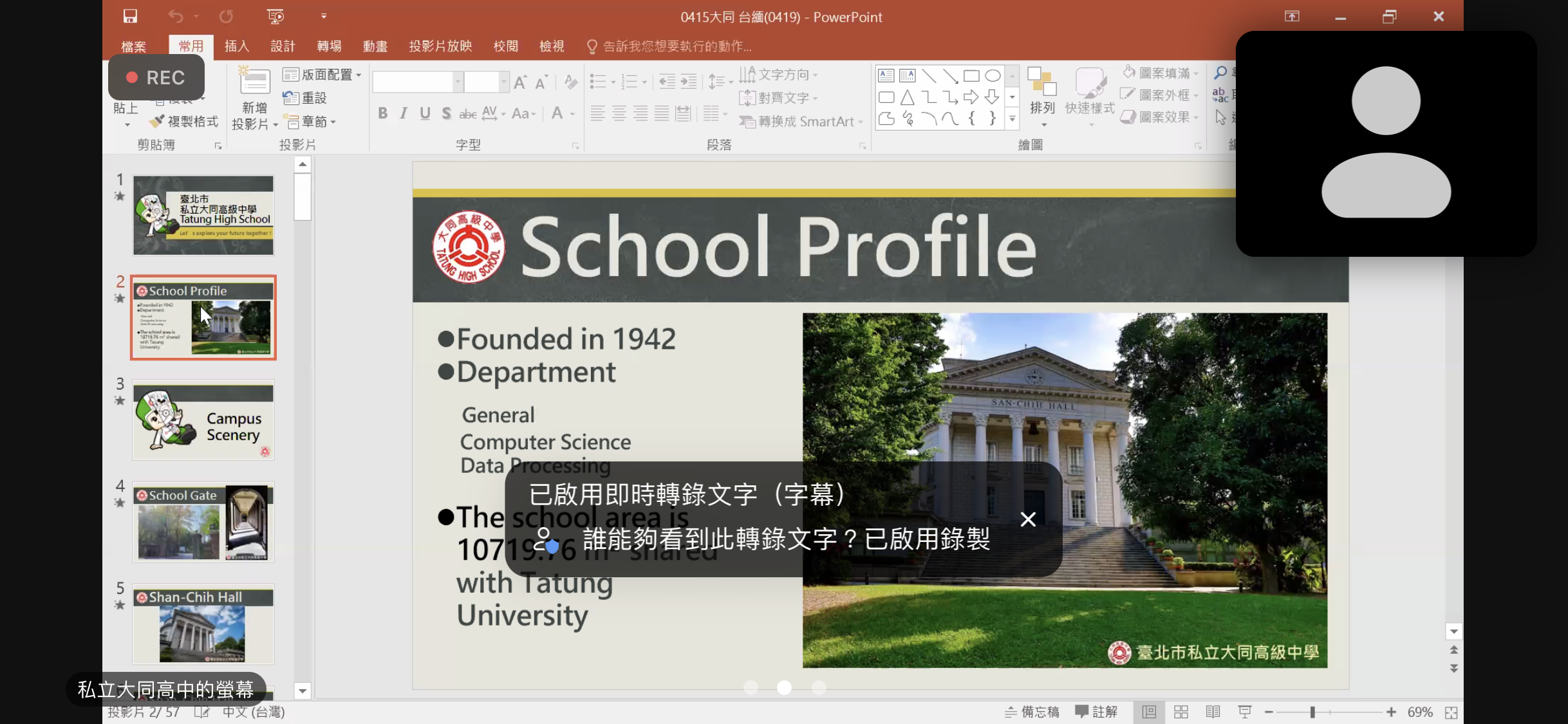
Task: Click the font color A button
Action: point(557,113)
